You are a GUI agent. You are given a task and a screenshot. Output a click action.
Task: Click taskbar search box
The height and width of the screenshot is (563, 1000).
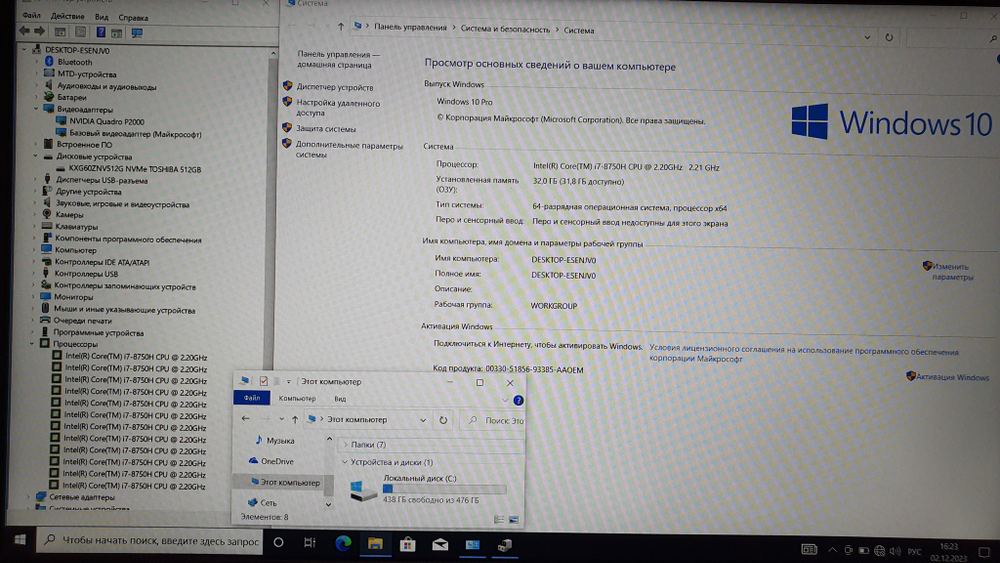coord(149,541)
